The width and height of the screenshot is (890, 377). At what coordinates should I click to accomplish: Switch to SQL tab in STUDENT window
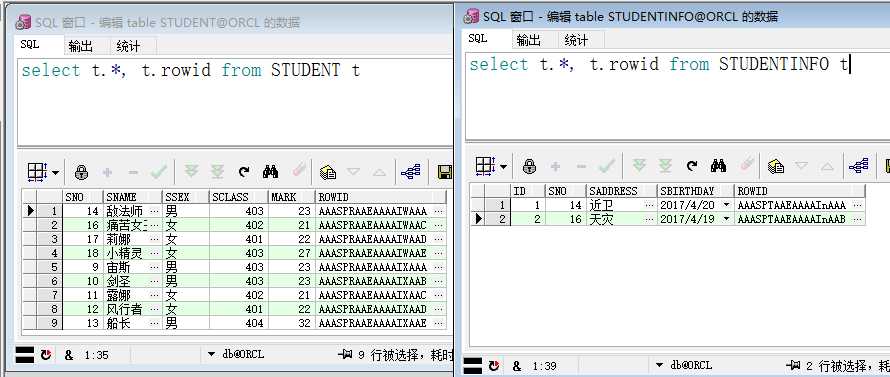pyautogui.click(x=30, y=44)
